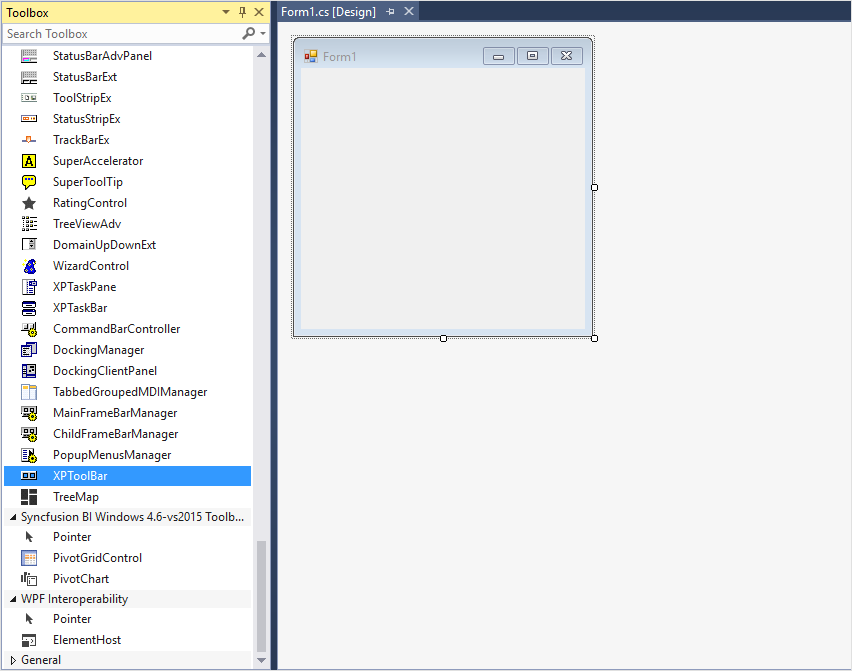
Task: Select the StatusBarAdvPanel icon in Toolbox
Action: click(x=29, y=56)
